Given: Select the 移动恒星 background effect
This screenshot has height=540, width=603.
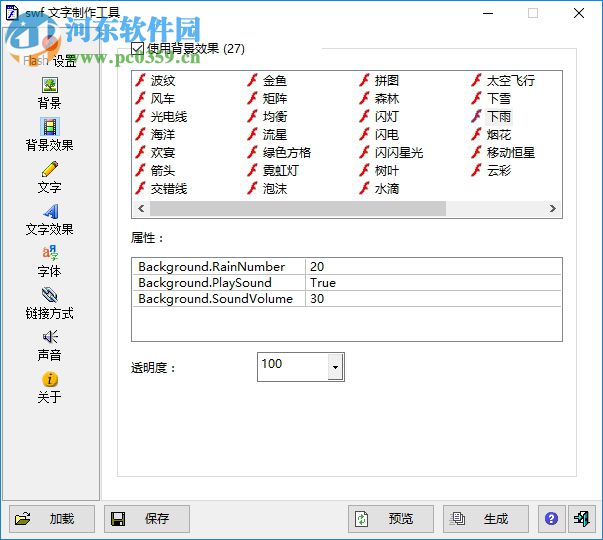Looking at the screenshot, I should [504, 153].
